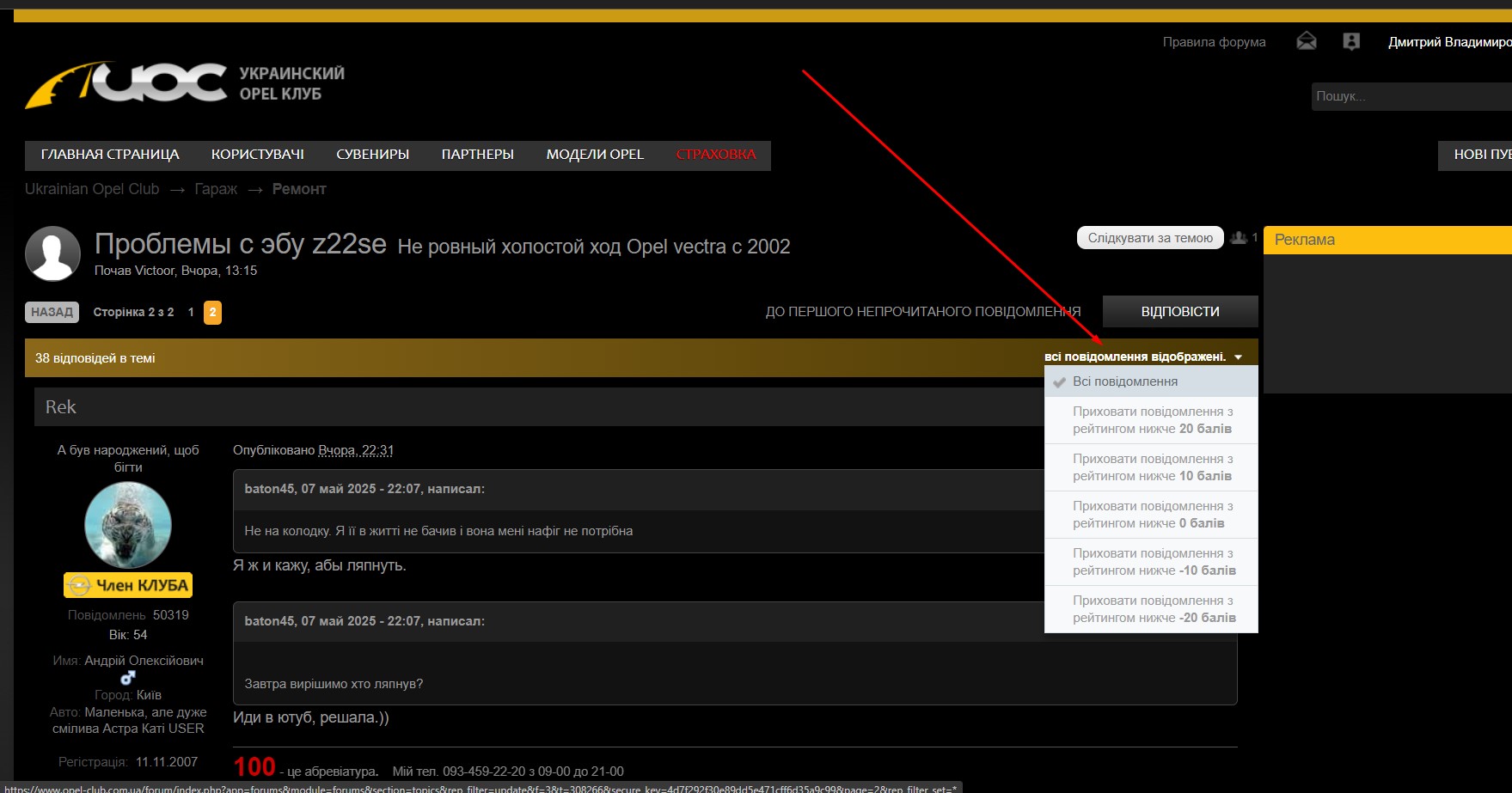Open Rek's tiger avatar image
Viewport: 1512px width, 793px height.
[x=128, y=525]
